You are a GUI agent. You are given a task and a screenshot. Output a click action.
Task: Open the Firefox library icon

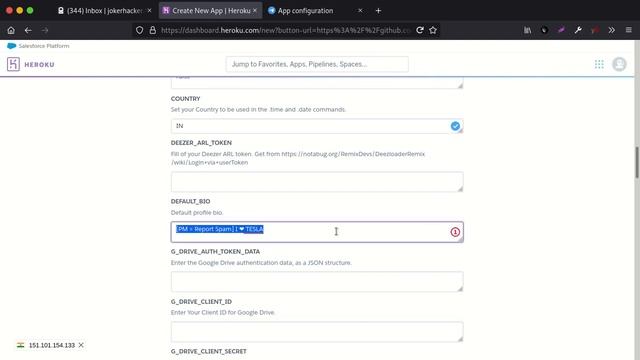528,30
